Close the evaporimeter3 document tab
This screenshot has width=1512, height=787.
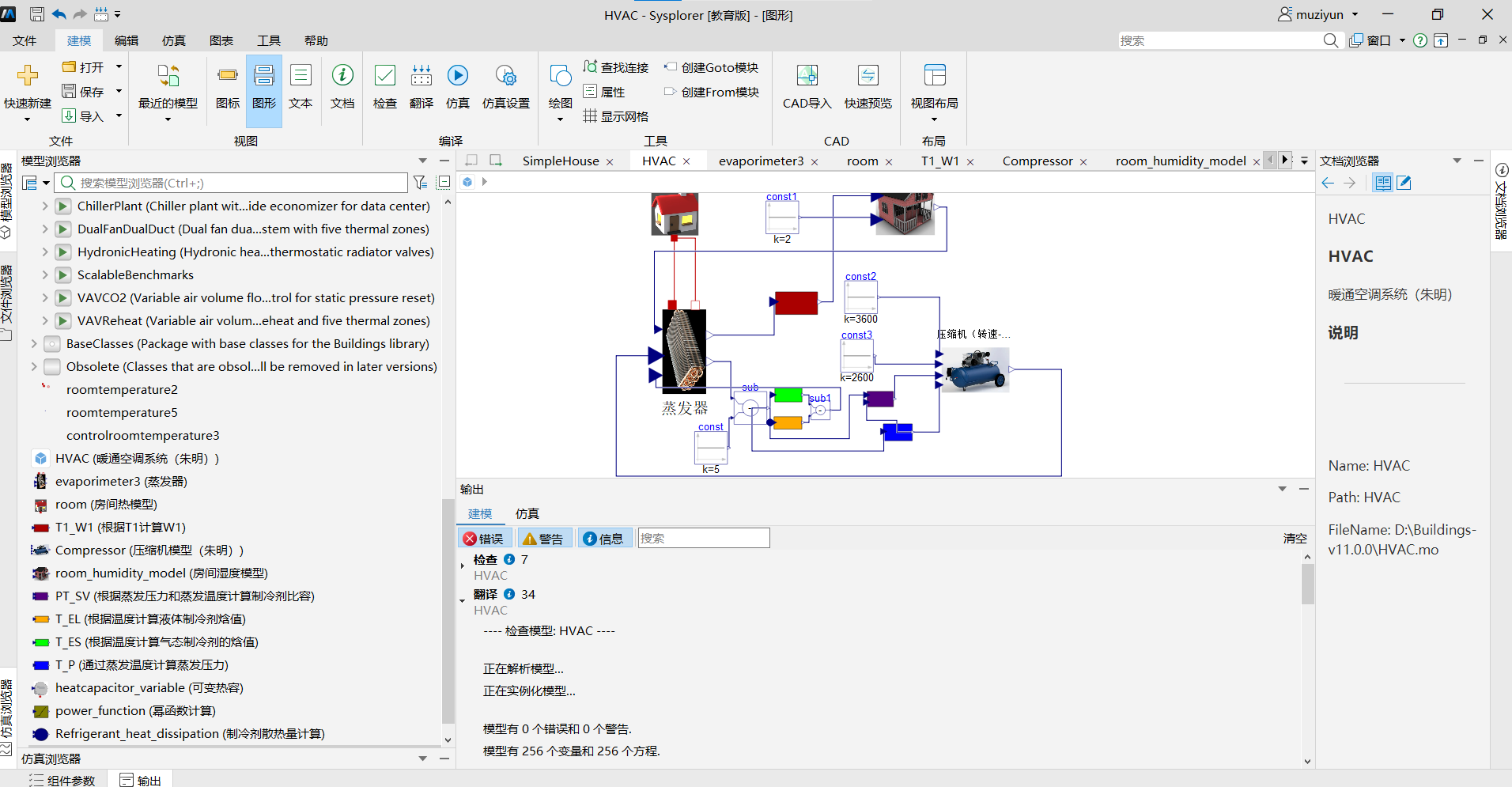pos(815,161)
